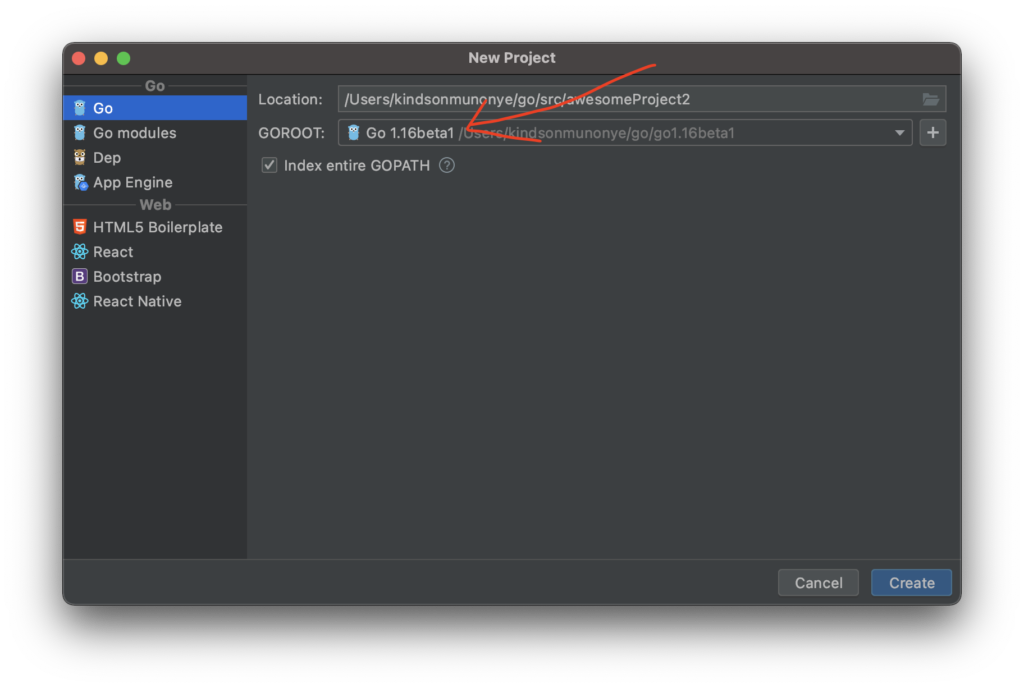Select Go modules project type
1024x688 pixels.
[x=135, y=133]
